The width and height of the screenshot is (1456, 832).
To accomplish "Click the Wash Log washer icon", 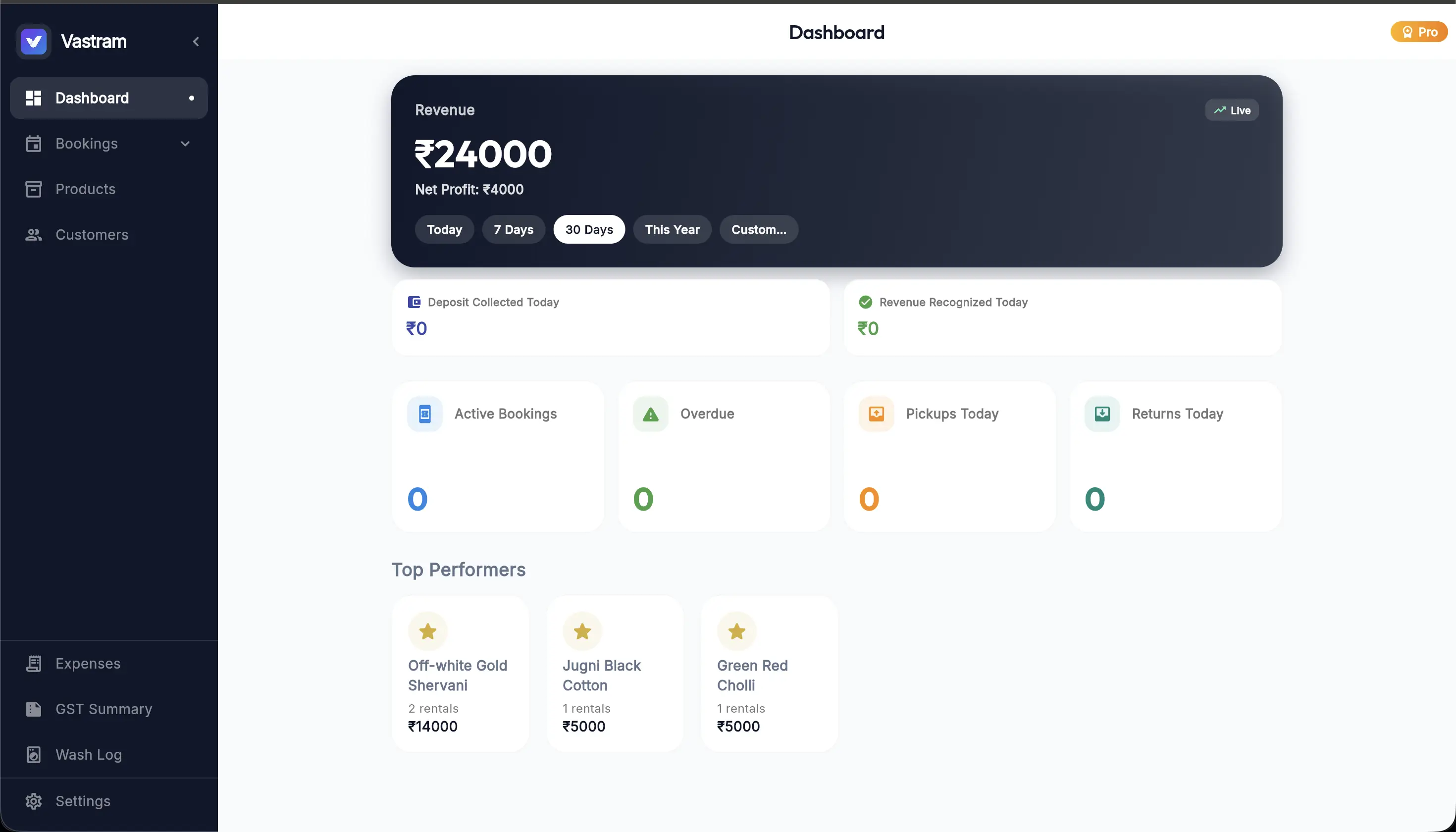I will (x=34, y=755).
